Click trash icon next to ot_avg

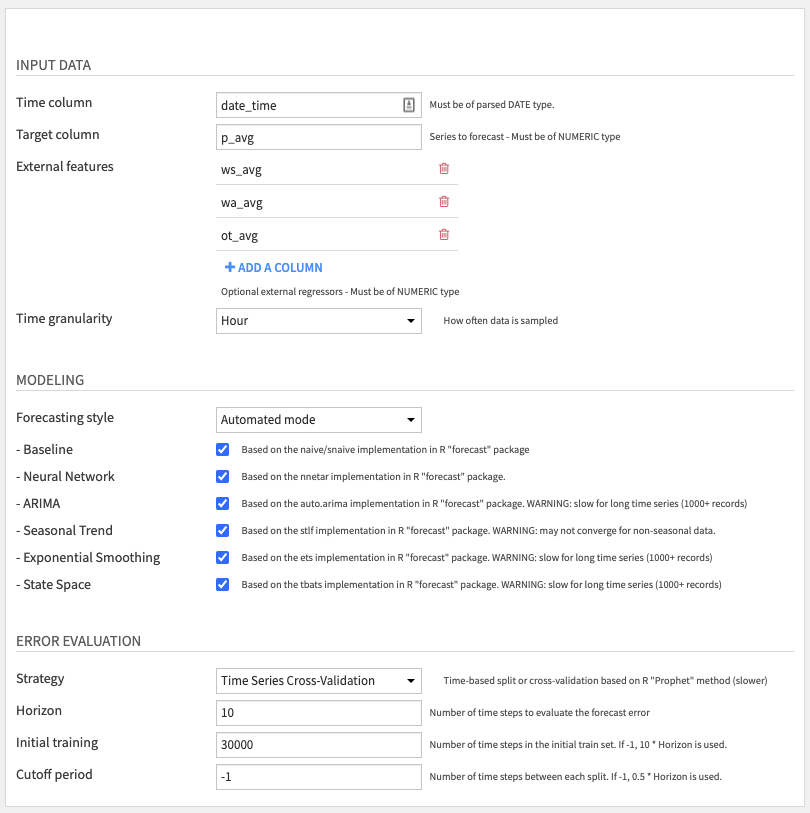pos(444,235)
